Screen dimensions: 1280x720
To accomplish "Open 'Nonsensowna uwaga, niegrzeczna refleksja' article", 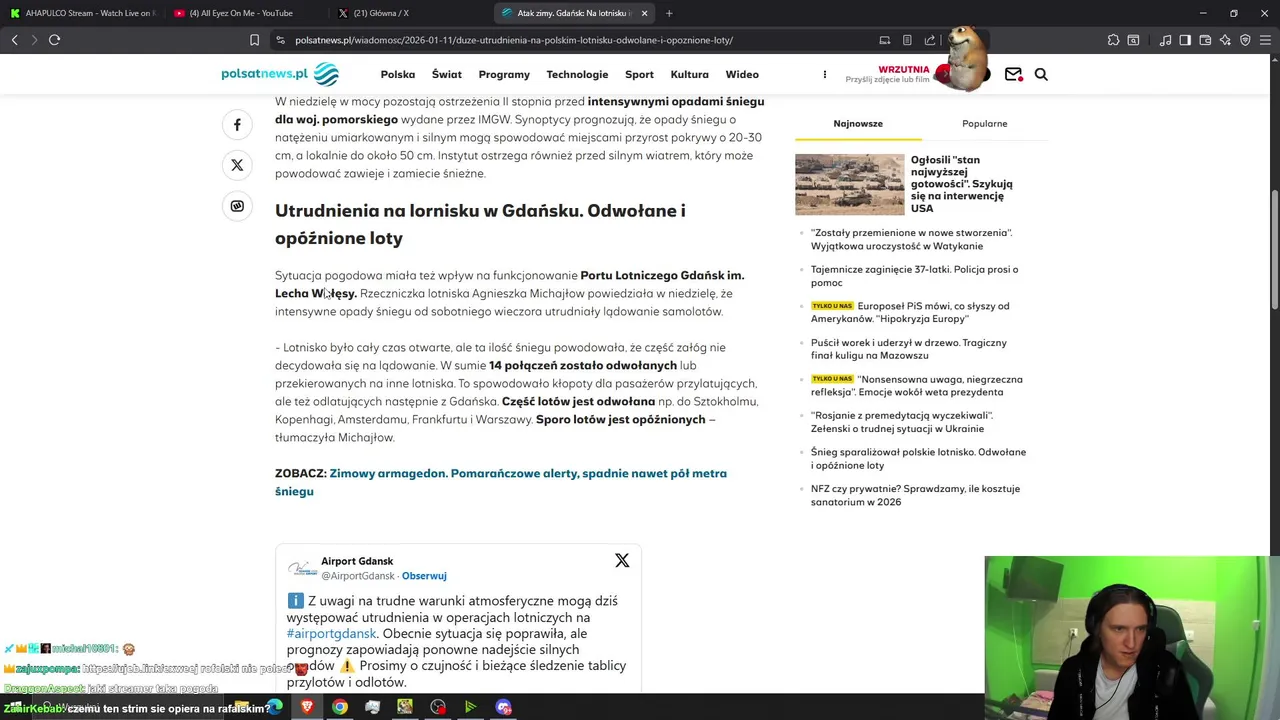I will pyautogui.click(x=917, y=385).
